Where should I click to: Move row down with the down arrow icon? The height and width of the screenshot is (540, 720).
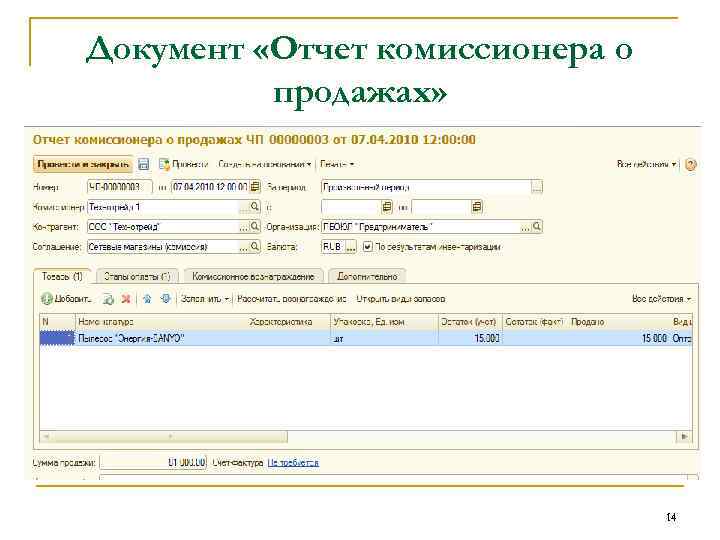tap(165, 299)
